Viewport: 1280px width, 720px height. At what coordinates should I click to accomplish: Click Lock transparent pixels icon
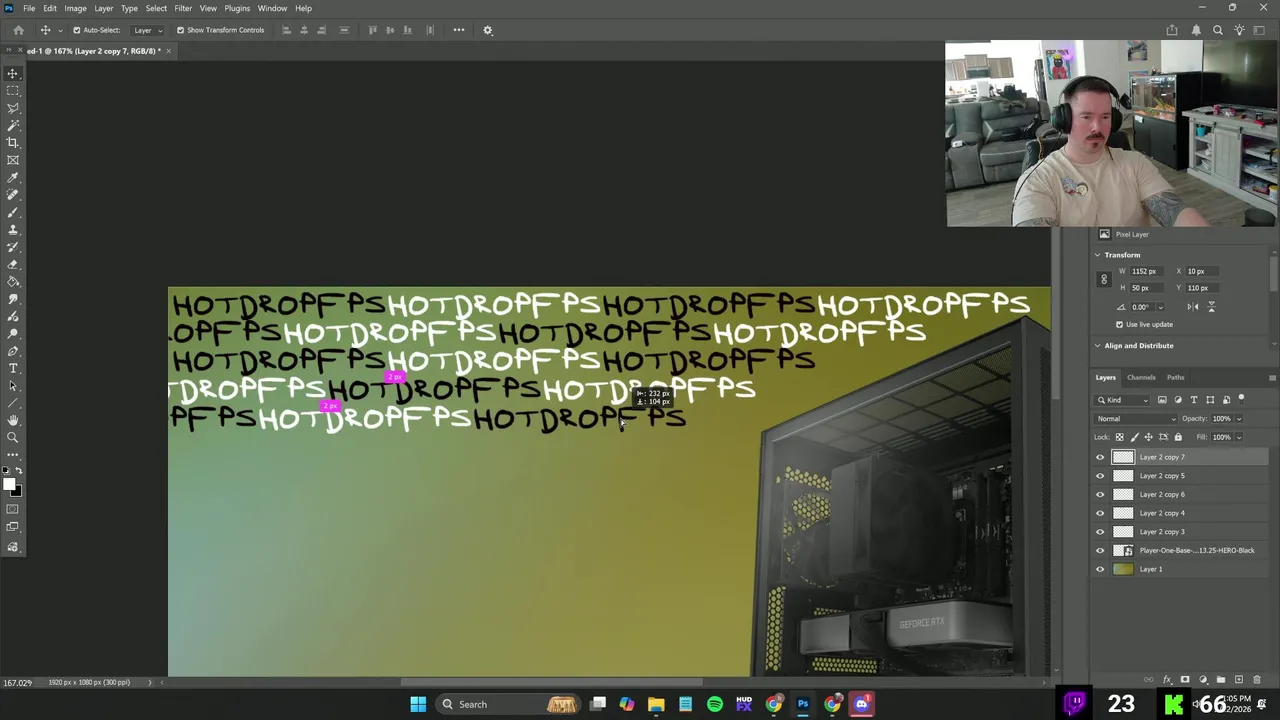click(1119, 437)
